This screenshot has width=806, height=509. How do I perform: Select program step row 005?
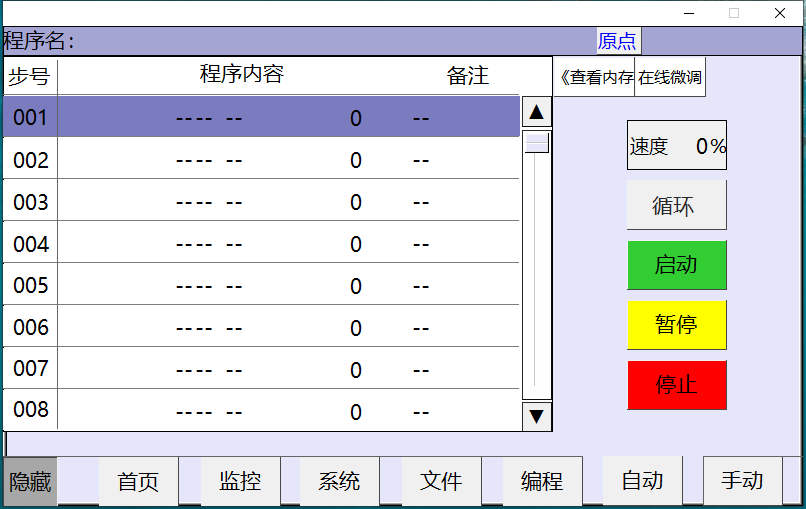click(260, 286)
